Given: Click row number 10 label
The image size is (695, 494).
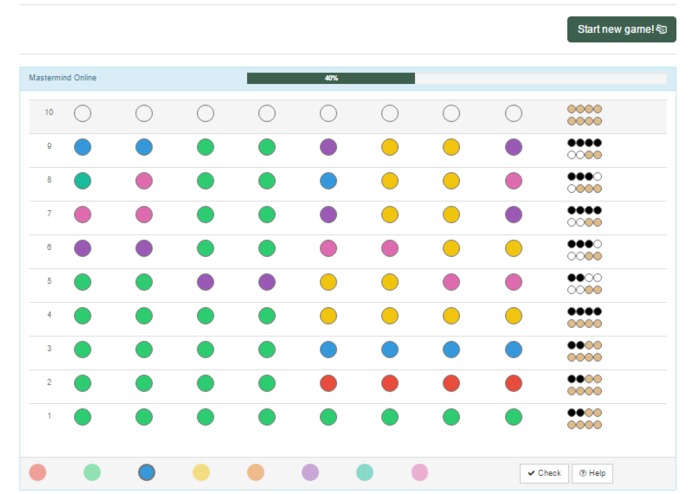Looking at the screenshot, I should tap(49, 113).
